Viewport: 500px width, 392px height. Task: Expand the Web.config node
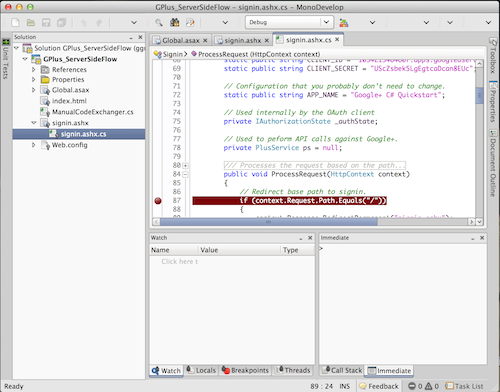[33, 145]
